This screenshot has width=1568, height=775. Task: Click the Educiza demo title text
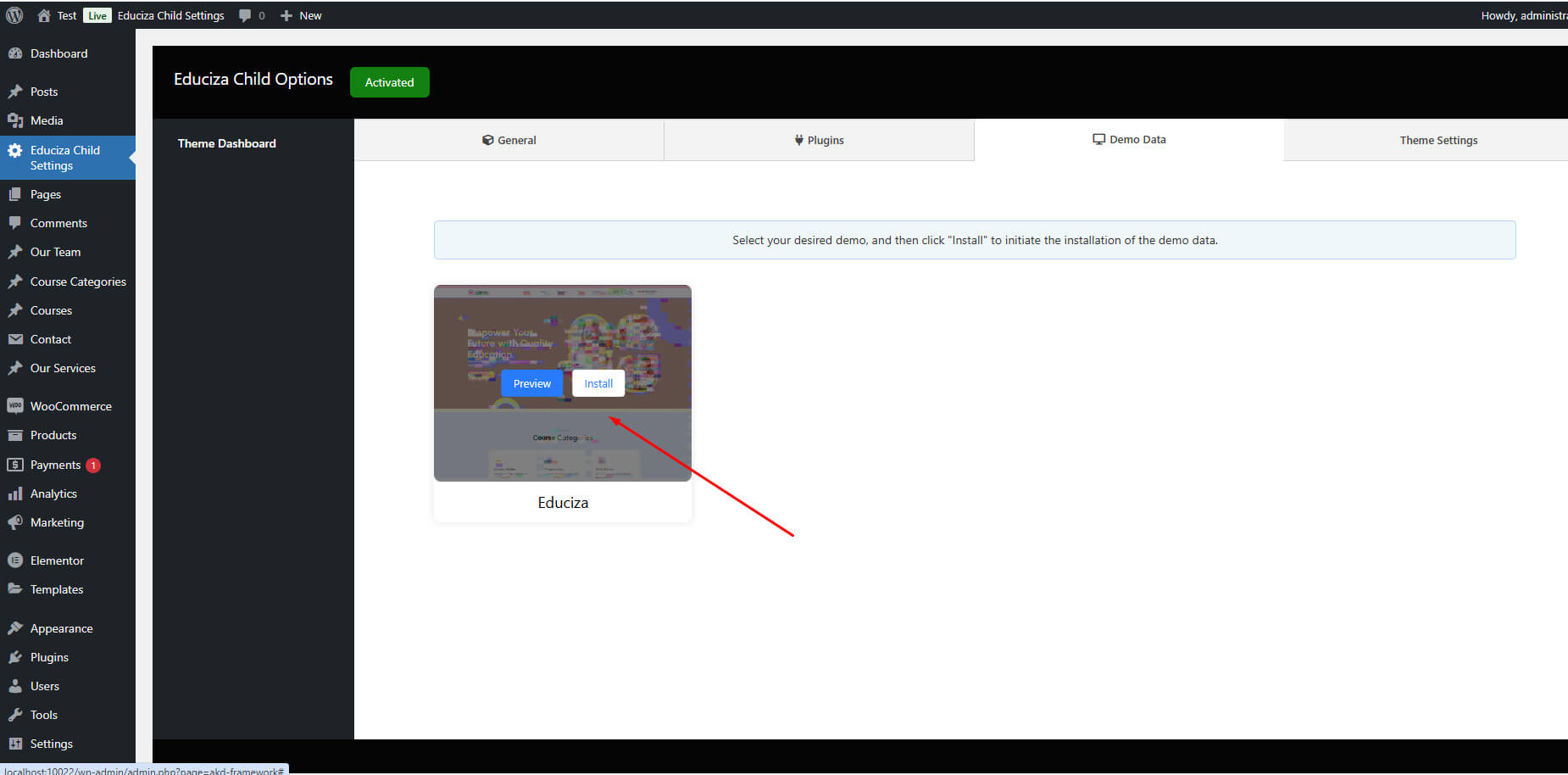(x=563, y=502)
